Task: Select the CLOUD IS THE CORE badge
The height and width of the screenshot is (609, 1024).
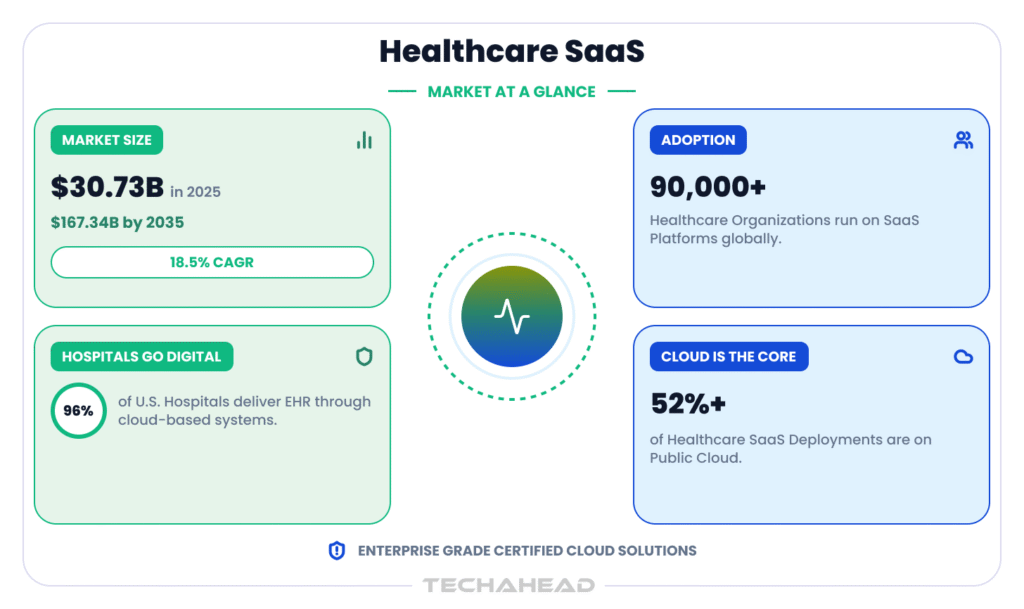Action: coord(729,356)
